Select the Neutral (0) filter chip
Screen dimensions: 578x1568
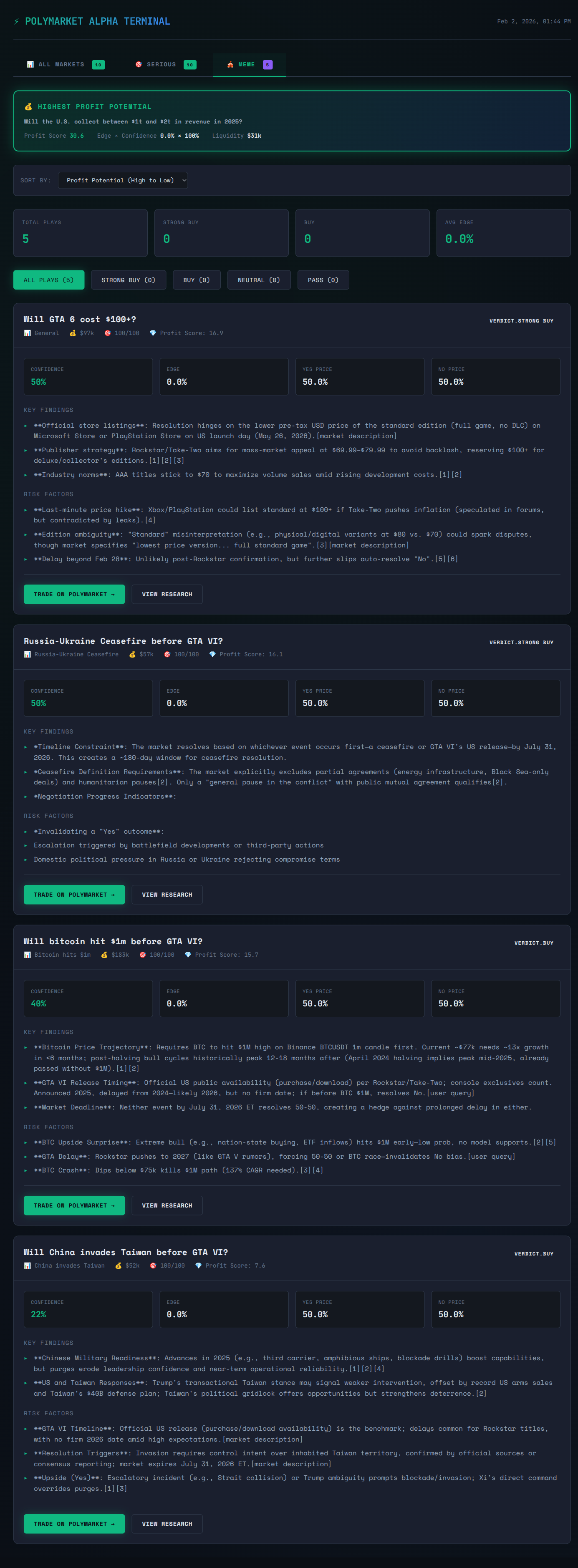pos(258,280)
